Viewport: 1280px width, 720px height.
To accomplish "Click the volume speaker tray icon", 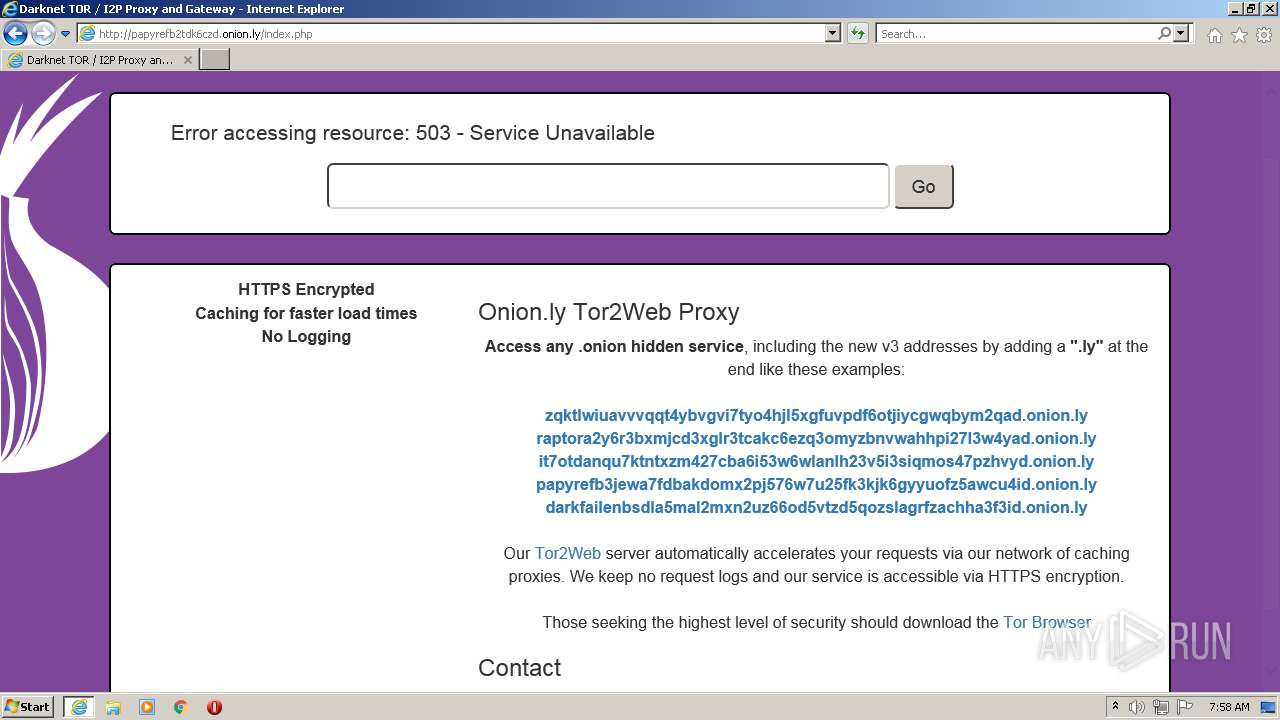I will [1137, 707].
